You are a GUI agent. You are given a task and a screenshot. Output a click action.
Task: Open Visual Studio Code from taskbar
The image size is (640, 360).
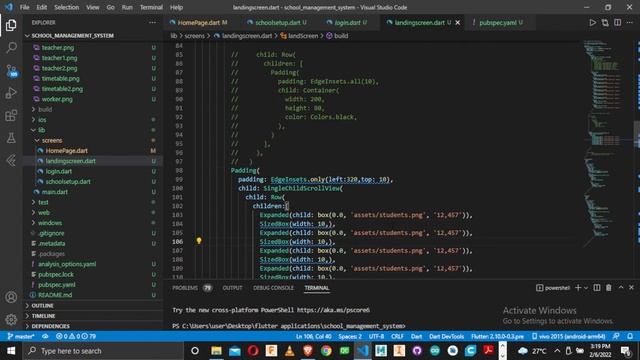coord(362,351)
